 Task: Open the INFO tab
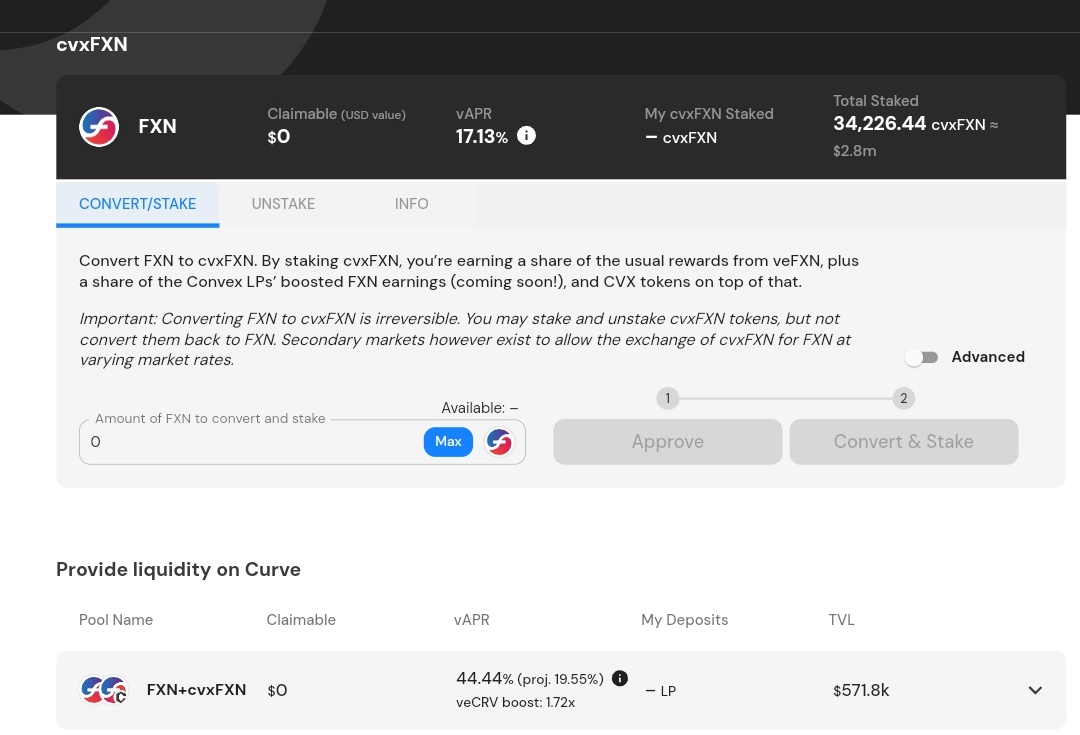[411, 204]
